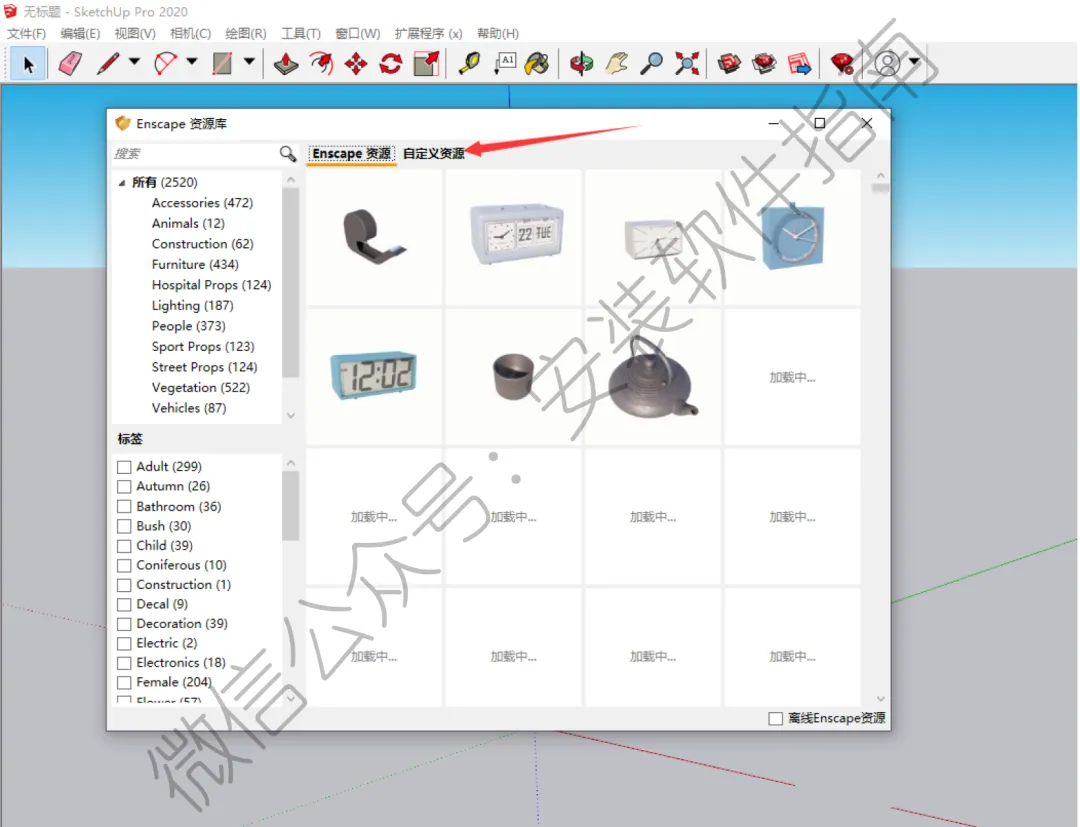Select the Line pencil tool

[108, 64]
